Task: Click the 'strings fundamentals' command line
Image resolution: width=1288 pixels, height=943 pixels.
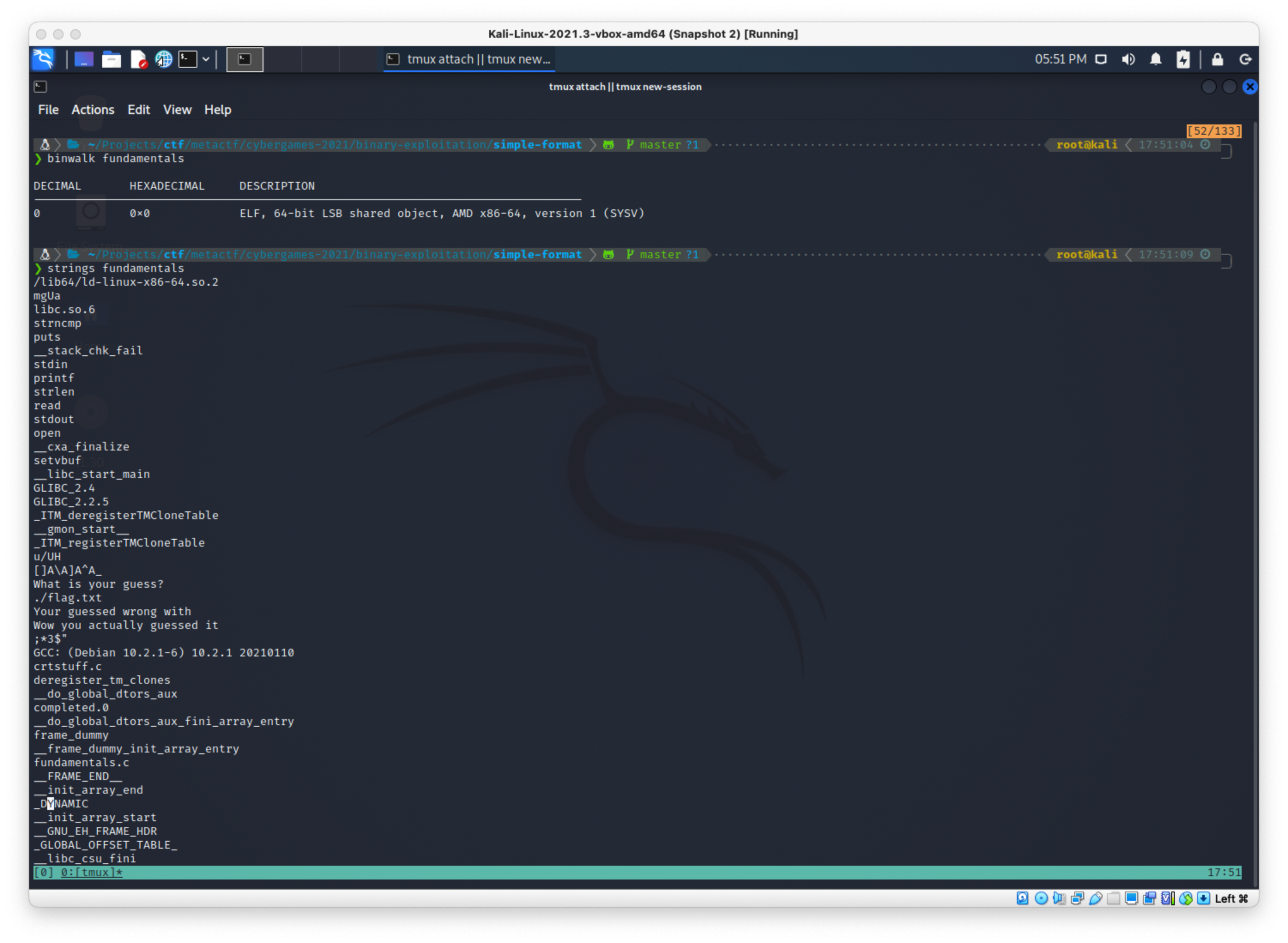Action: (116, 268)
